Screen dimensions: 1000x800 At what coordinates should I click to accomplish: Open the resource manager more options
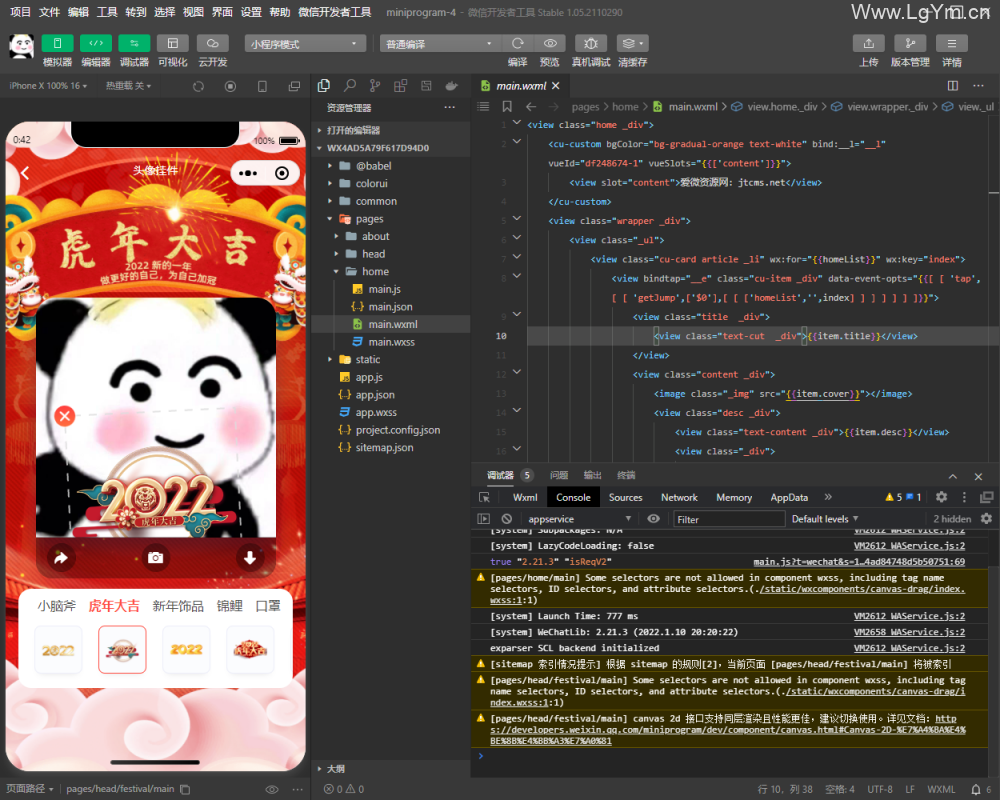tap(450, 107)
